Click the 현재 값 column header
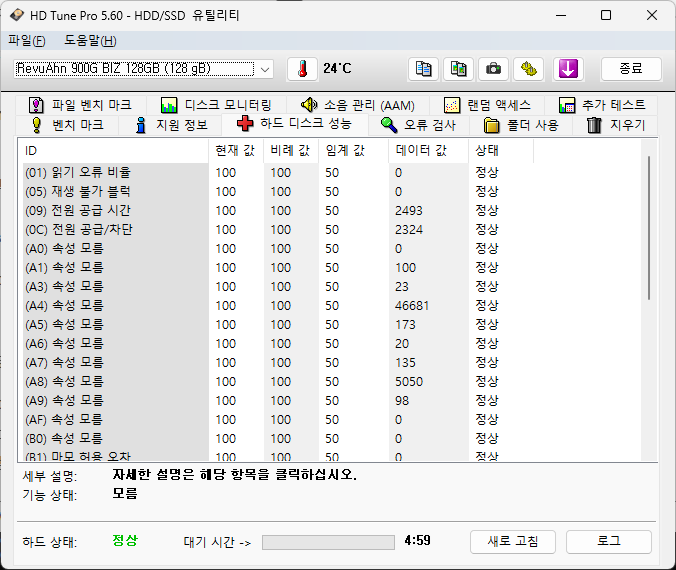Image resolution: width=676 pixels, height=570 pixels. coord(236,151)
